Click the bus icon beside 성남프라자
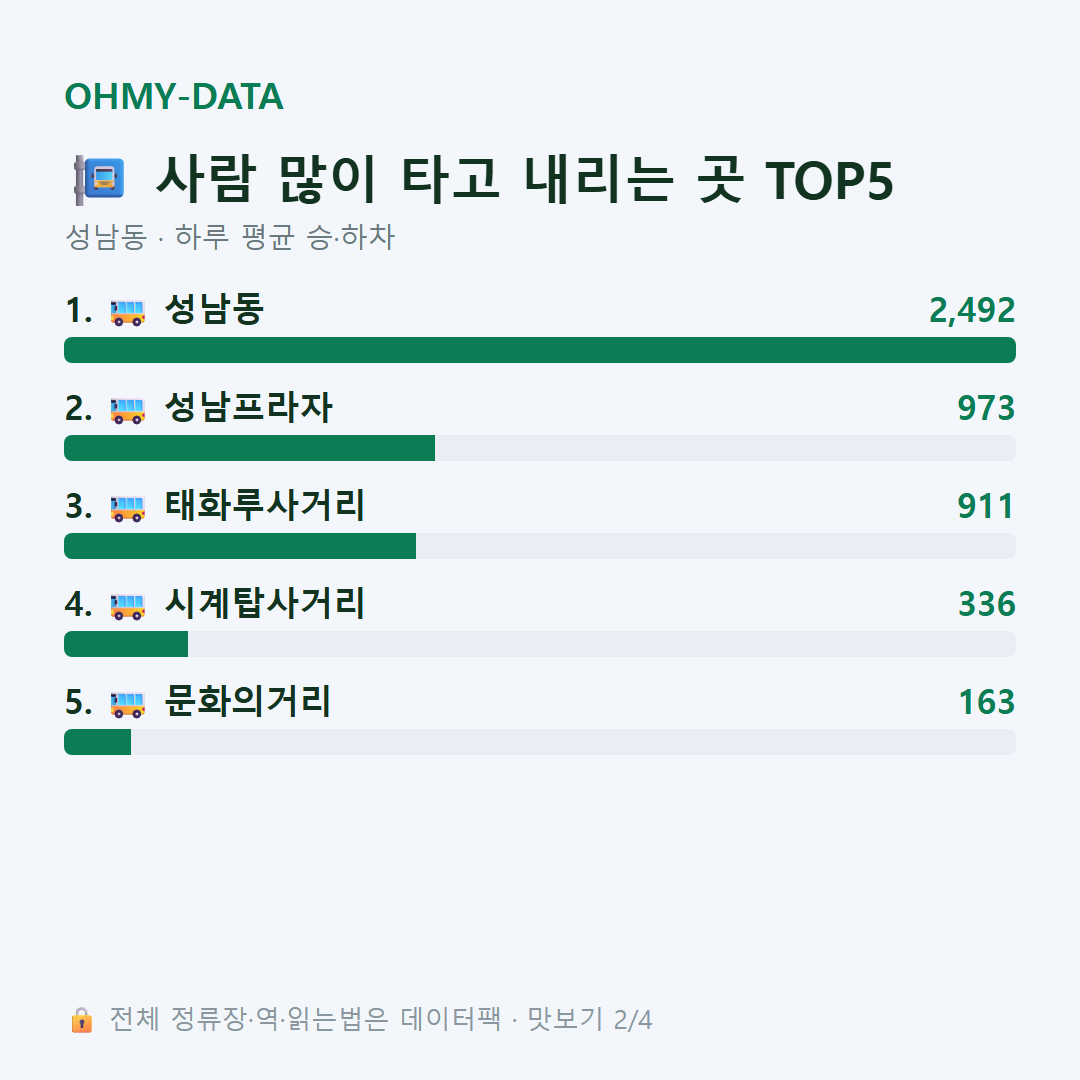Viewport: 1080px width, 1080px height. pos(127,410)
